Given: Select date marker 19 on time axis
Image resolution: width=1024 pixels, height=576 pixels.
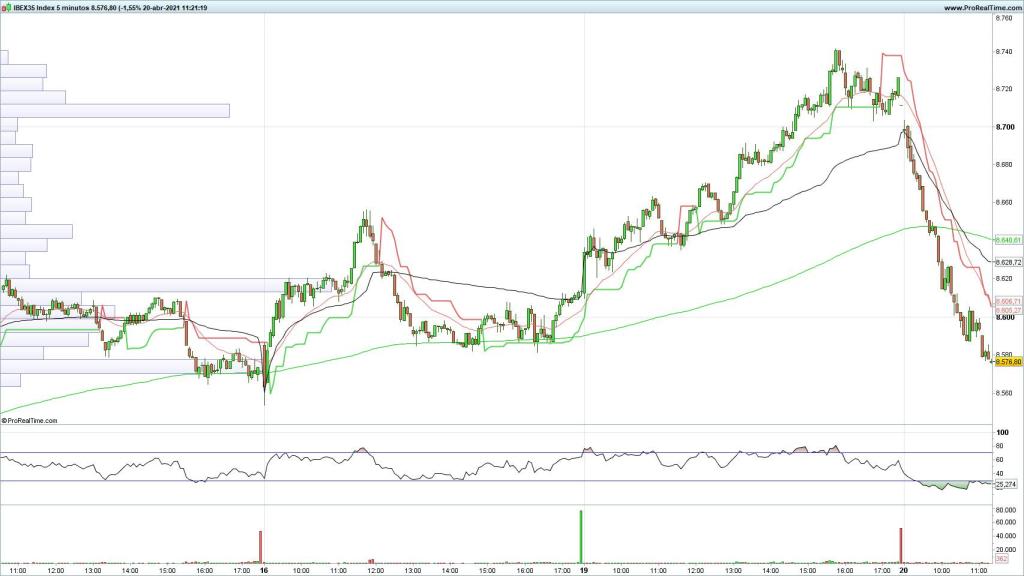Looking at the screenshot, I should click(x=584, y=570).
